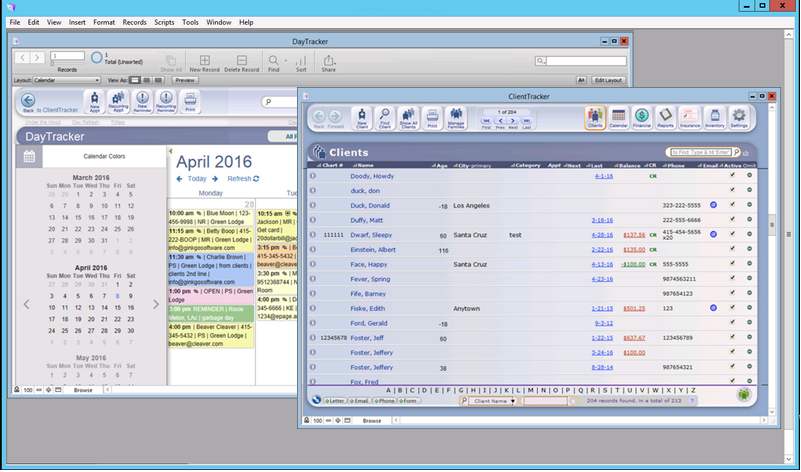Toggle Omit button for Dwarf, Sleepy

pyautogui.click(x=749, y=234)
